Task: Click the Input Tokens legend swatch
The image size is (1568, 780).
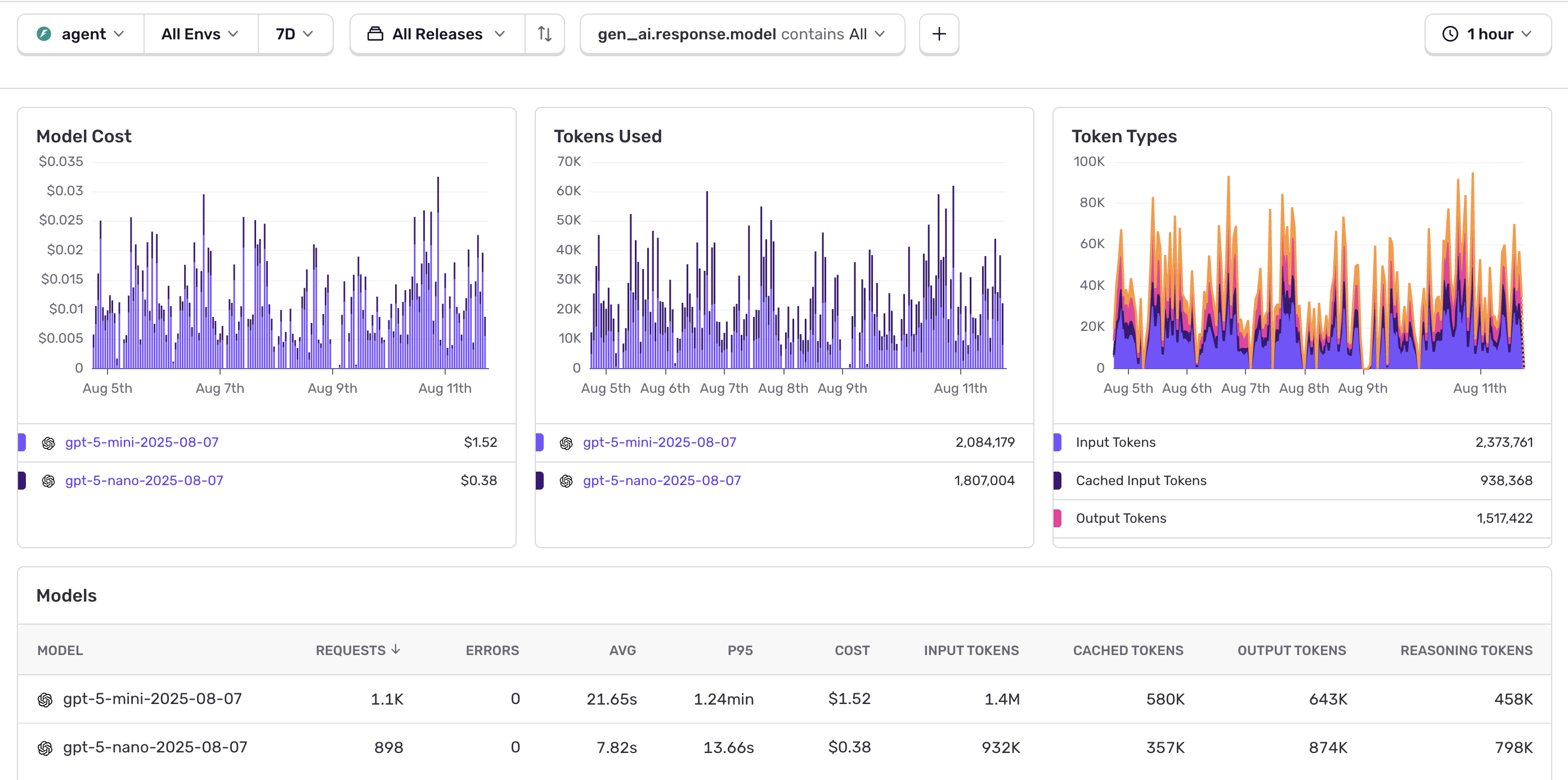Action: click(x=1058, y=442)
